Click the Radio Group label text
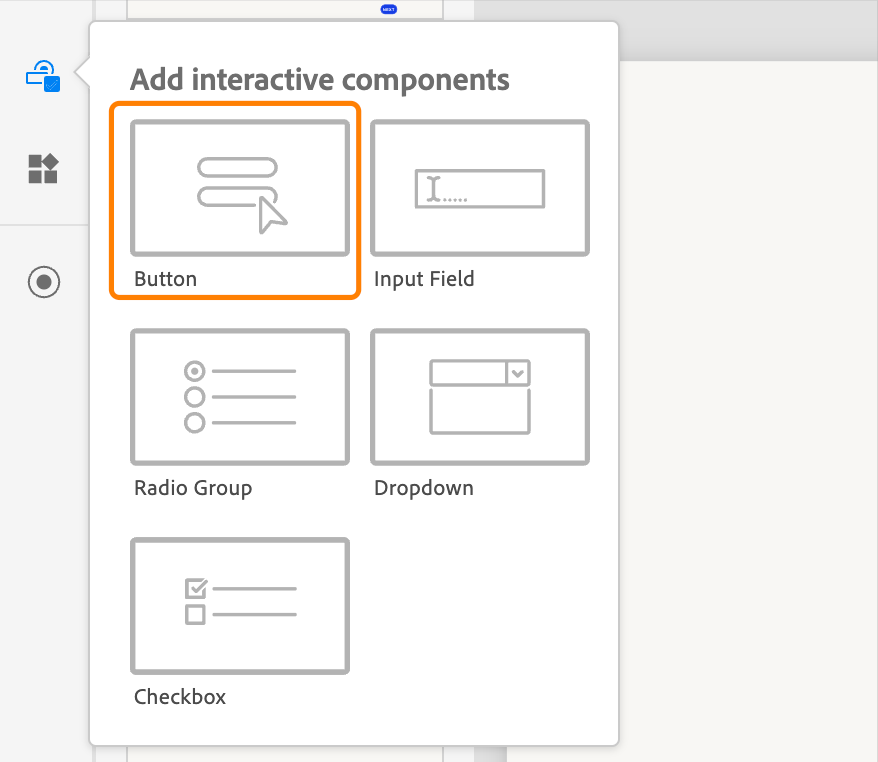The width and height of the screenshot is (878, 762). (x=192, y=488)
